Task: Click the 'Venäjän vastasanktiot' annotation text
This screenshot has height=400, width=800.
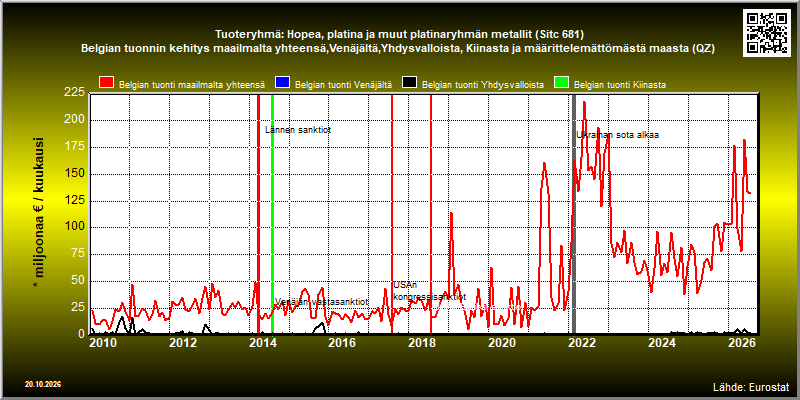Action: coord(321,302)
